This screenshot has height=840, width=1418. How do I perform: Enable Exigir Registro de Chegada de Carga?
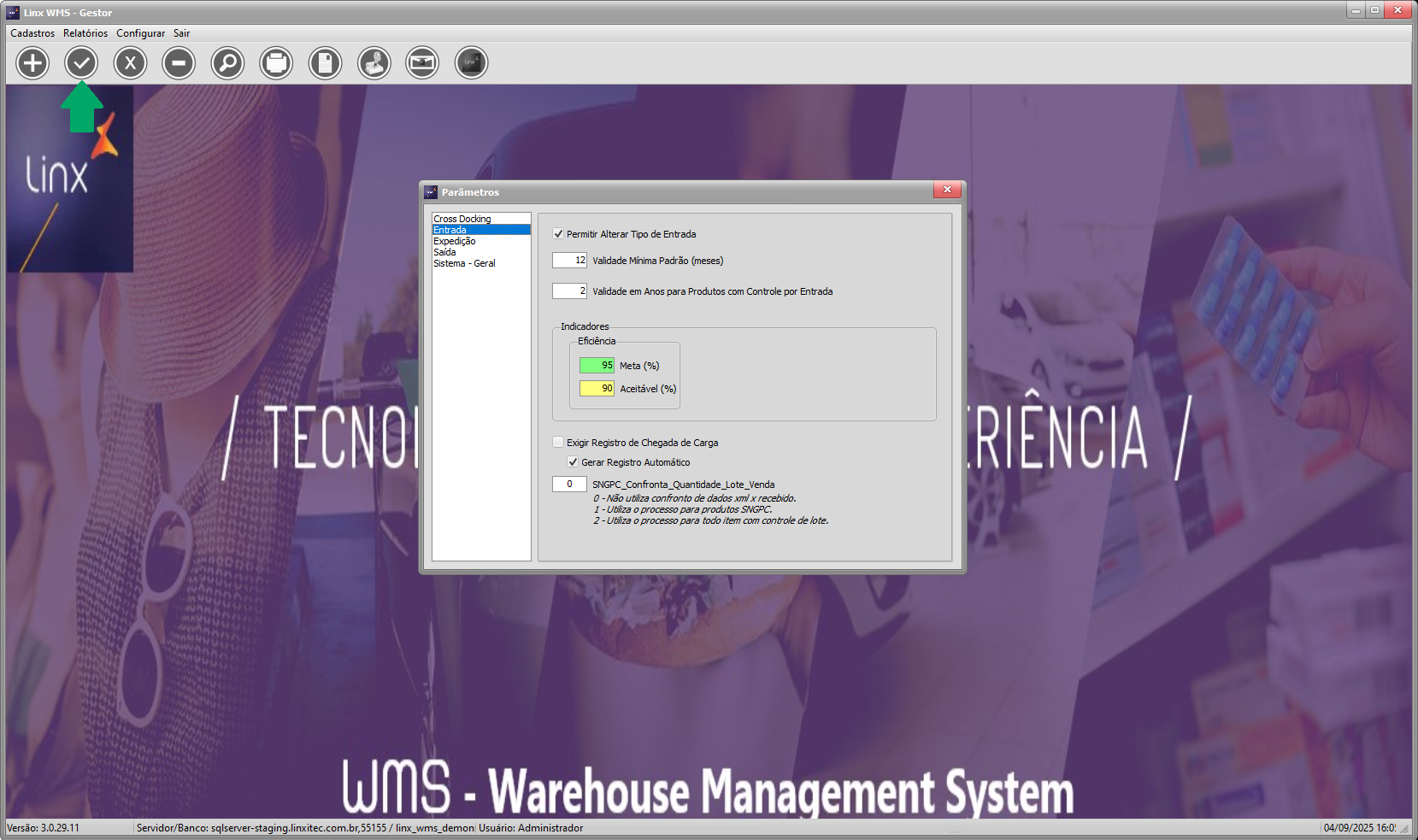point(558,442)
